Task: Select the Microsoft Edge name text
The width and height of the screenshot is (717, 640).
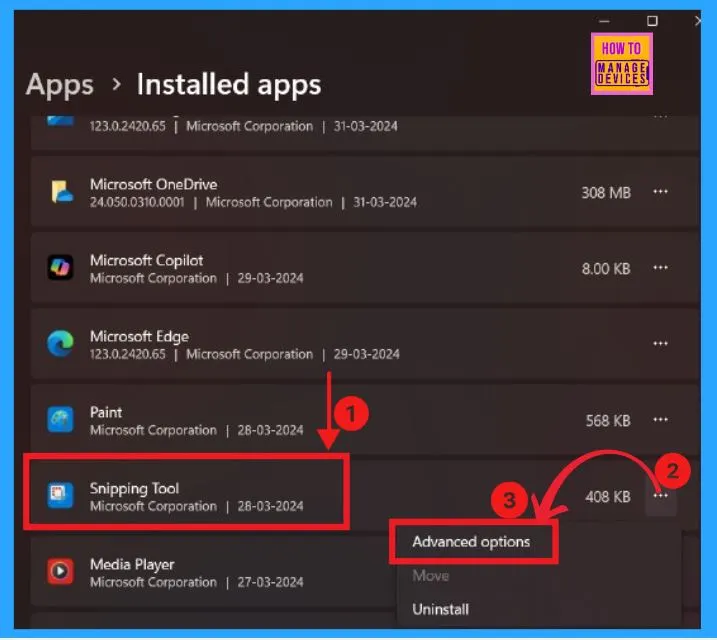Action: point(139,336)
